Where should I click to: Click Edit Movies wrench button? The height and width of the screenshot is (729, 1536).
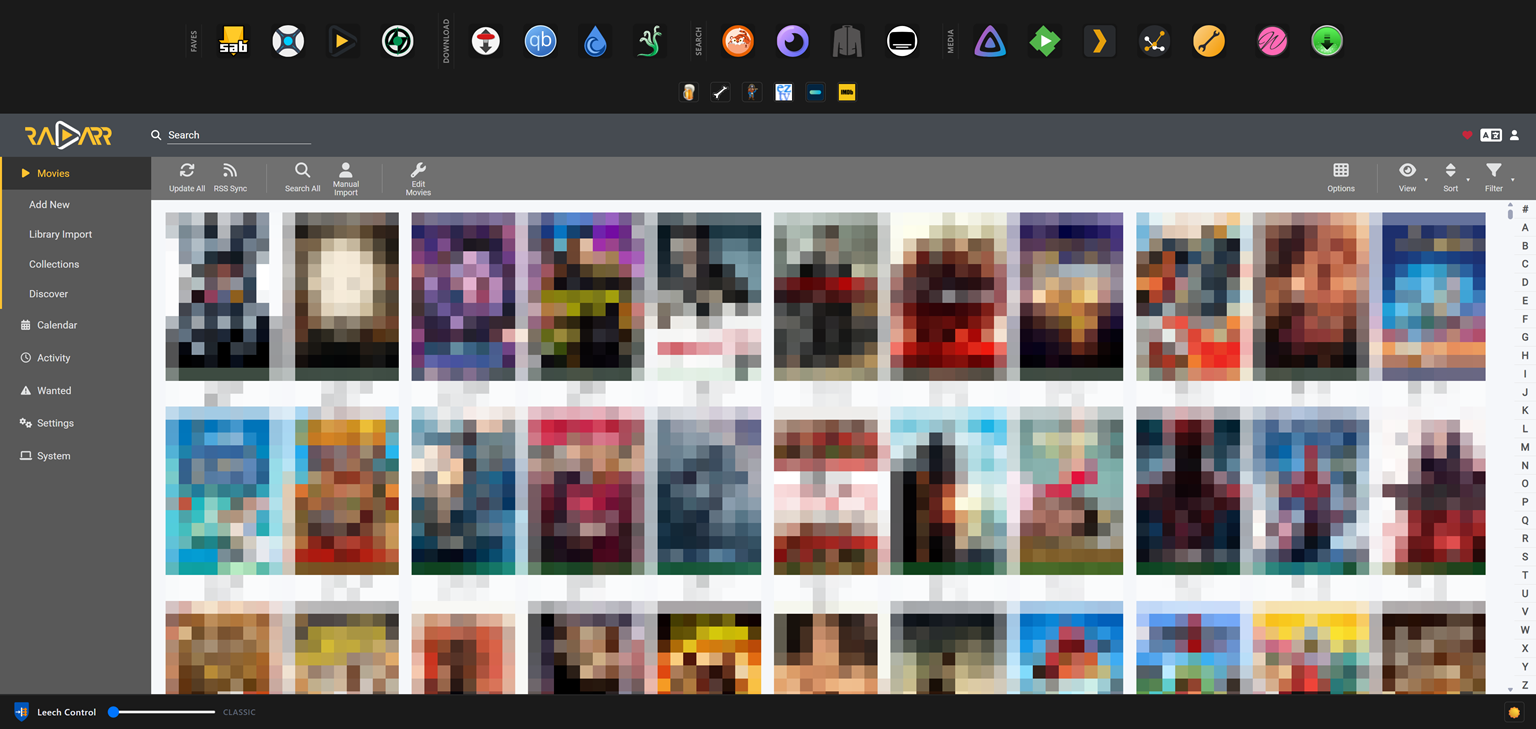(x=418, y=178)
